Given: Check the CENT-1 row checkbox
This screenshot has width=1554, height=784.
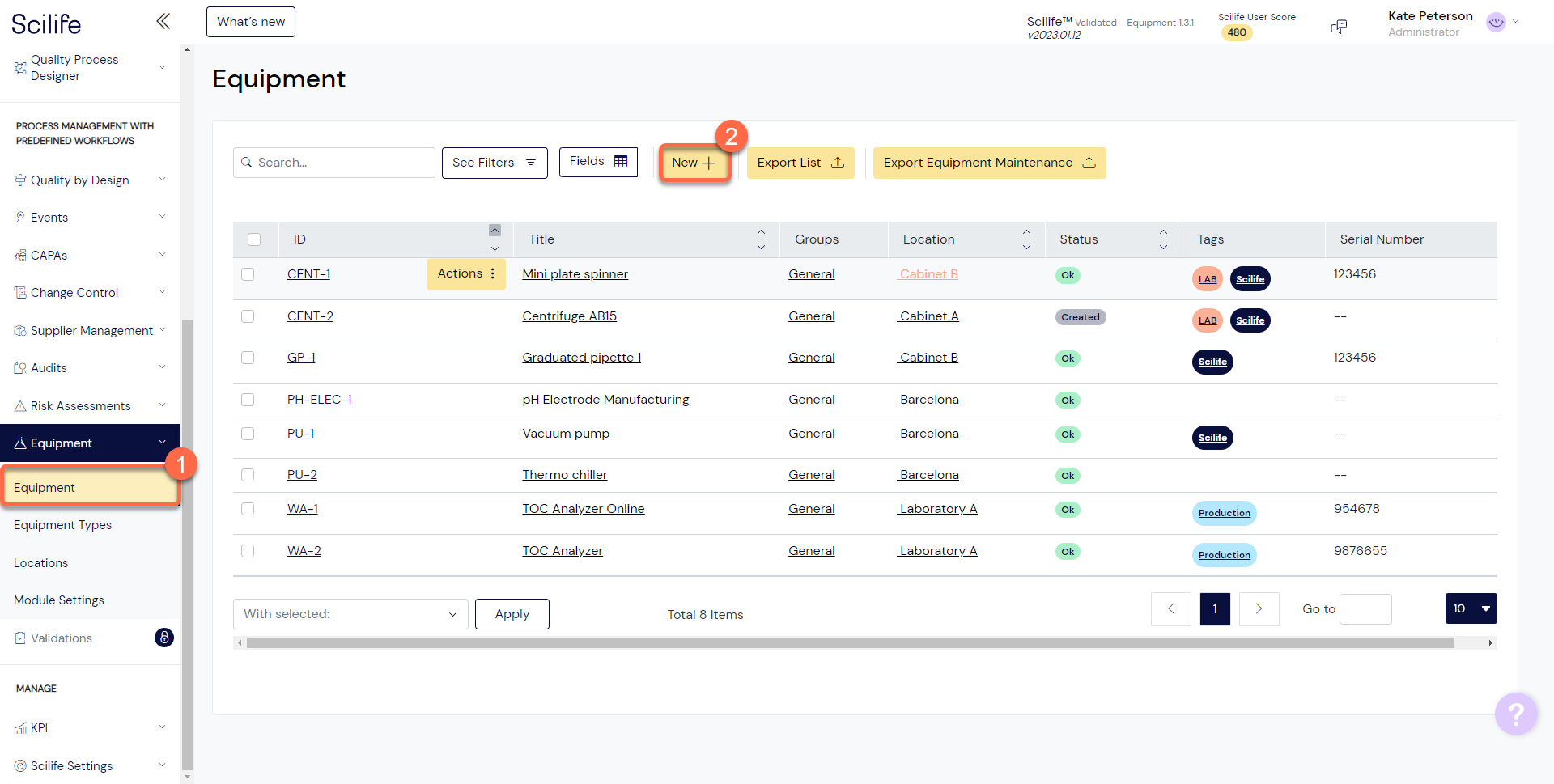Looking at the screenshot, I should pyautogui.click(x=248, y=274).
